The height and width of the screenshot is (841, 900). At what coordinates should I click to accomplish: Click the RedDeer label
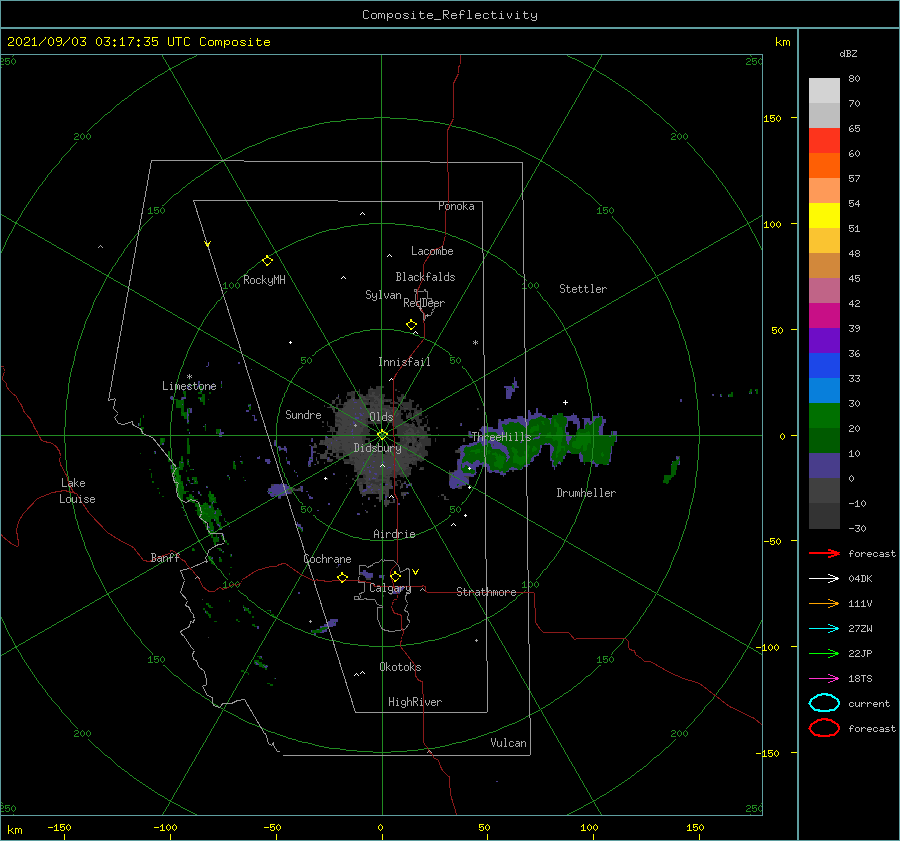[424, 303]
